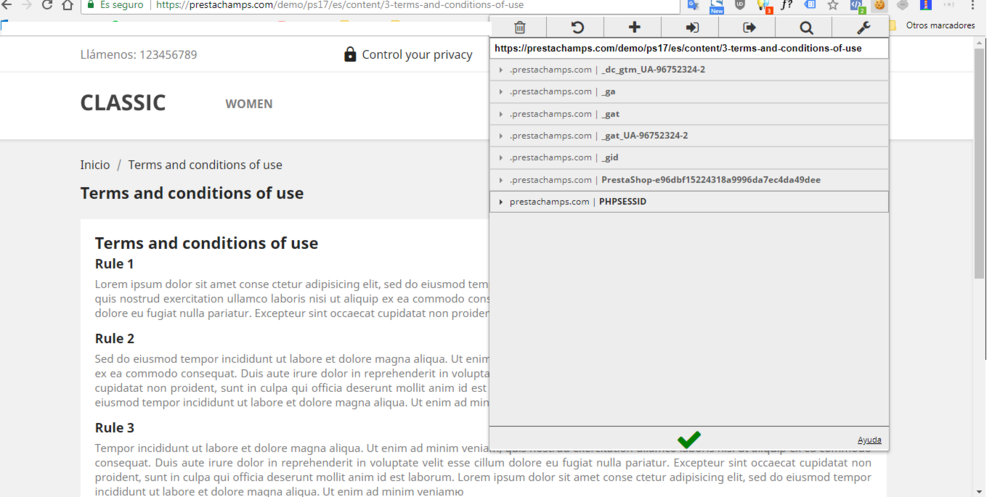This screenshot has width=1000, height=497.
Task: Click the Rule 2 heading
Action: click(x=115, y=338)
